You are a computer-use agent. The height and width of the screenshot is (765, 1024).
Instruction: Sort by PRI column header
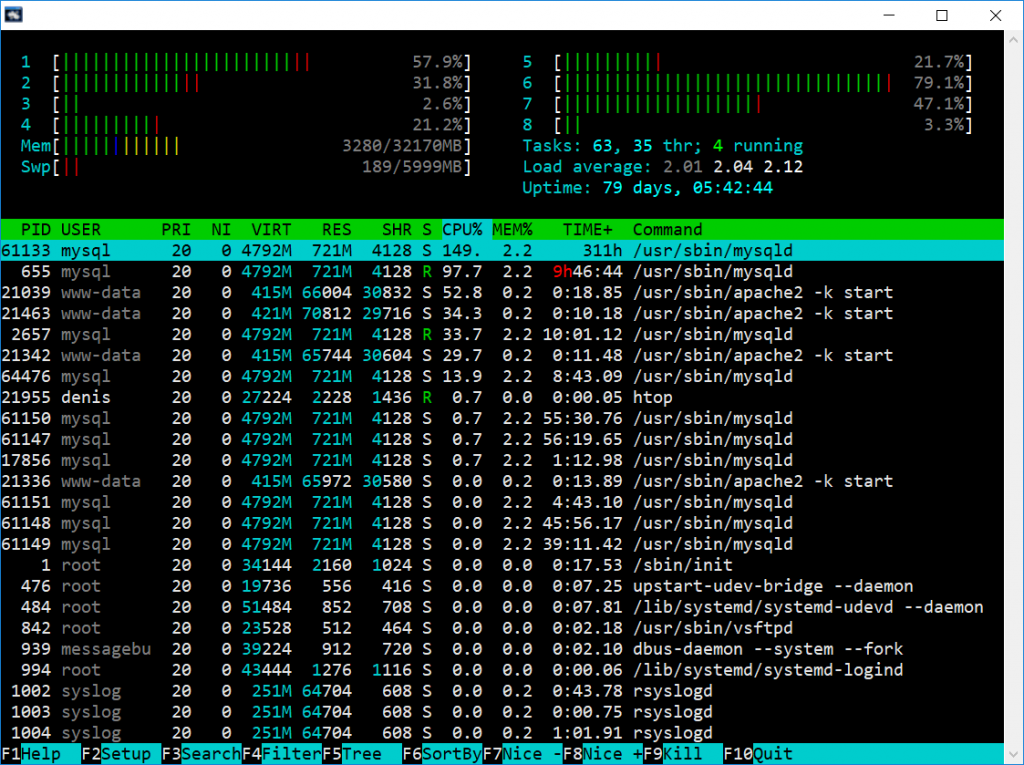(x=176, y=230)
